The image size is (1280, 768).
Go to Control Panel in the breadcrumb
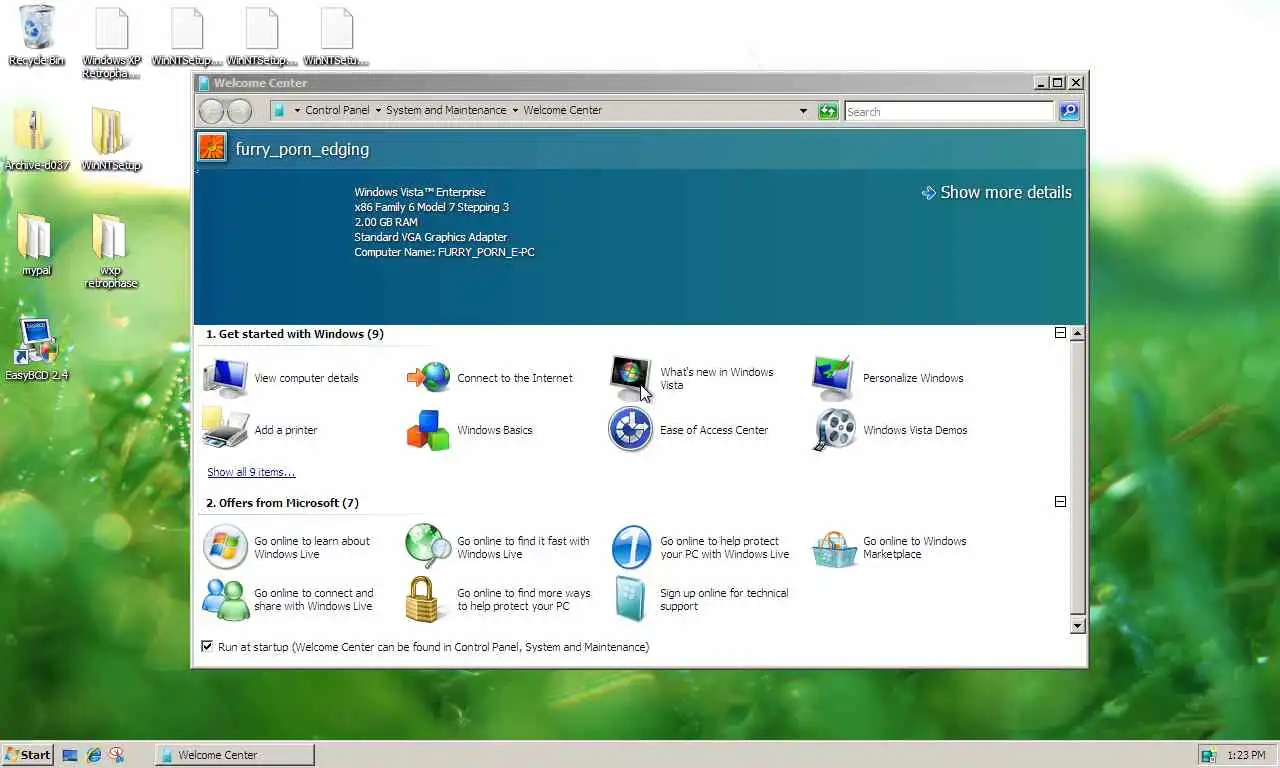337,111
